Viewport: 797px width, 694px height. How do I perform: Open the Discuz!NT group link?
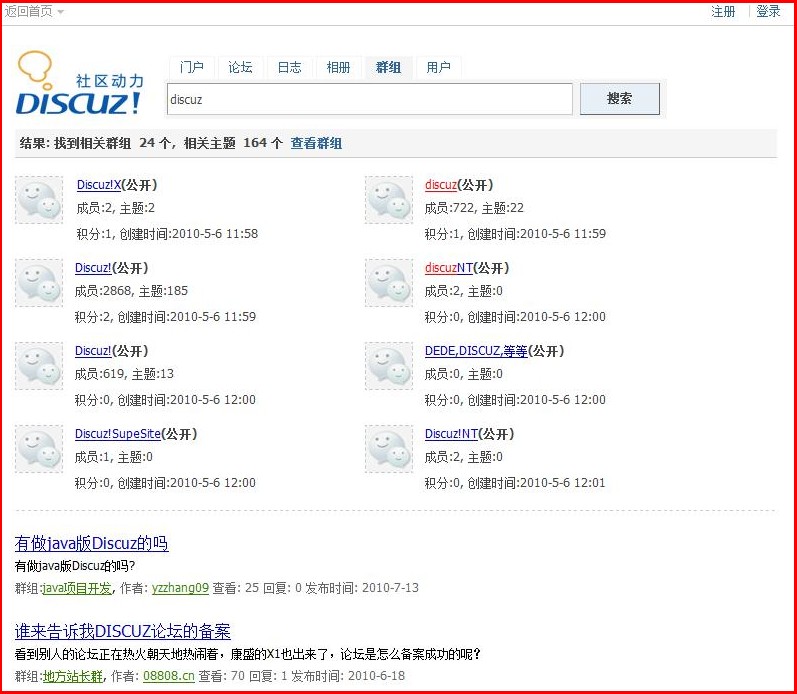(x=451, y=434)
